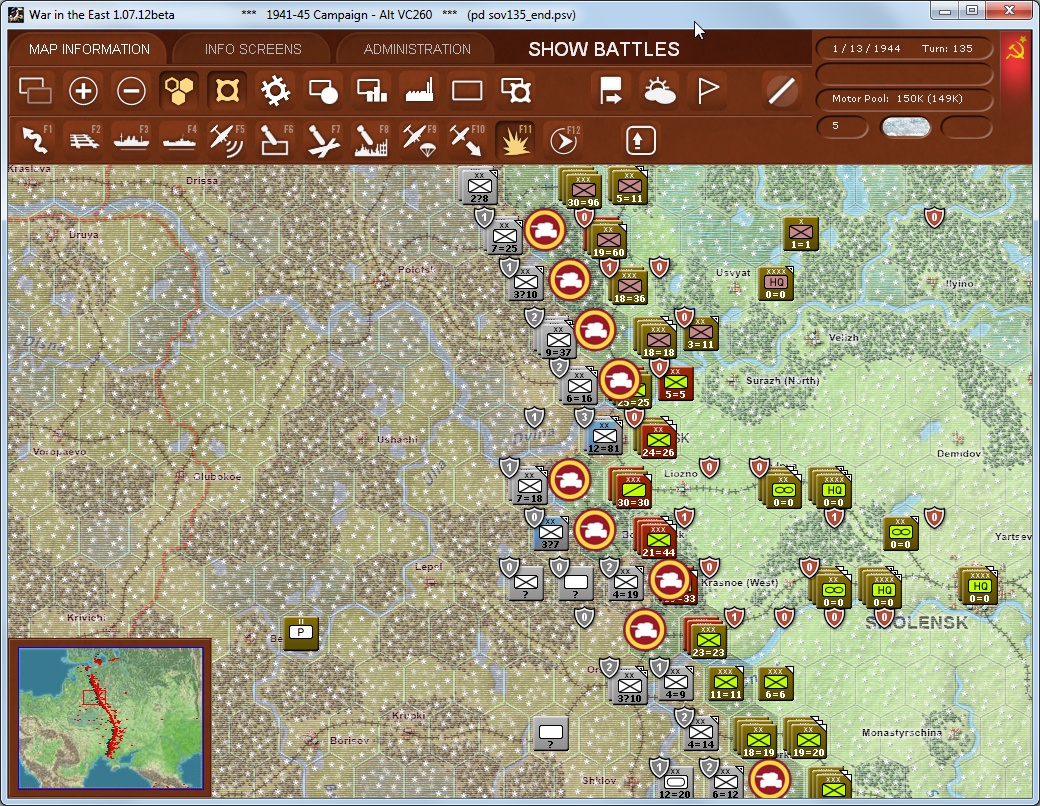
Task: Click the diagonal slash round icon
Action: point(781,91)
